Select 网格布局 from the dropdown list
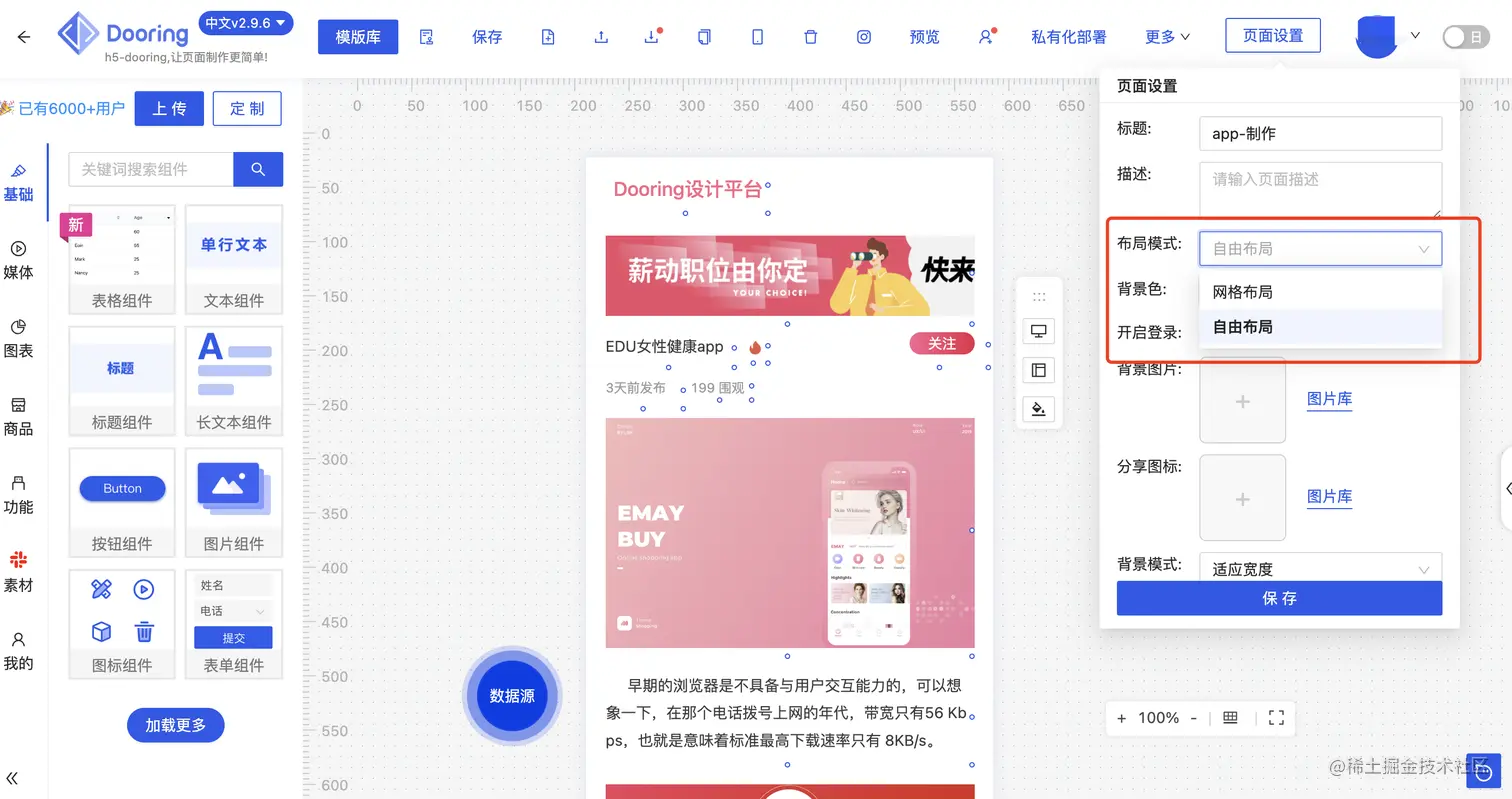1512x799 pixels. [x=1320, y=292]
